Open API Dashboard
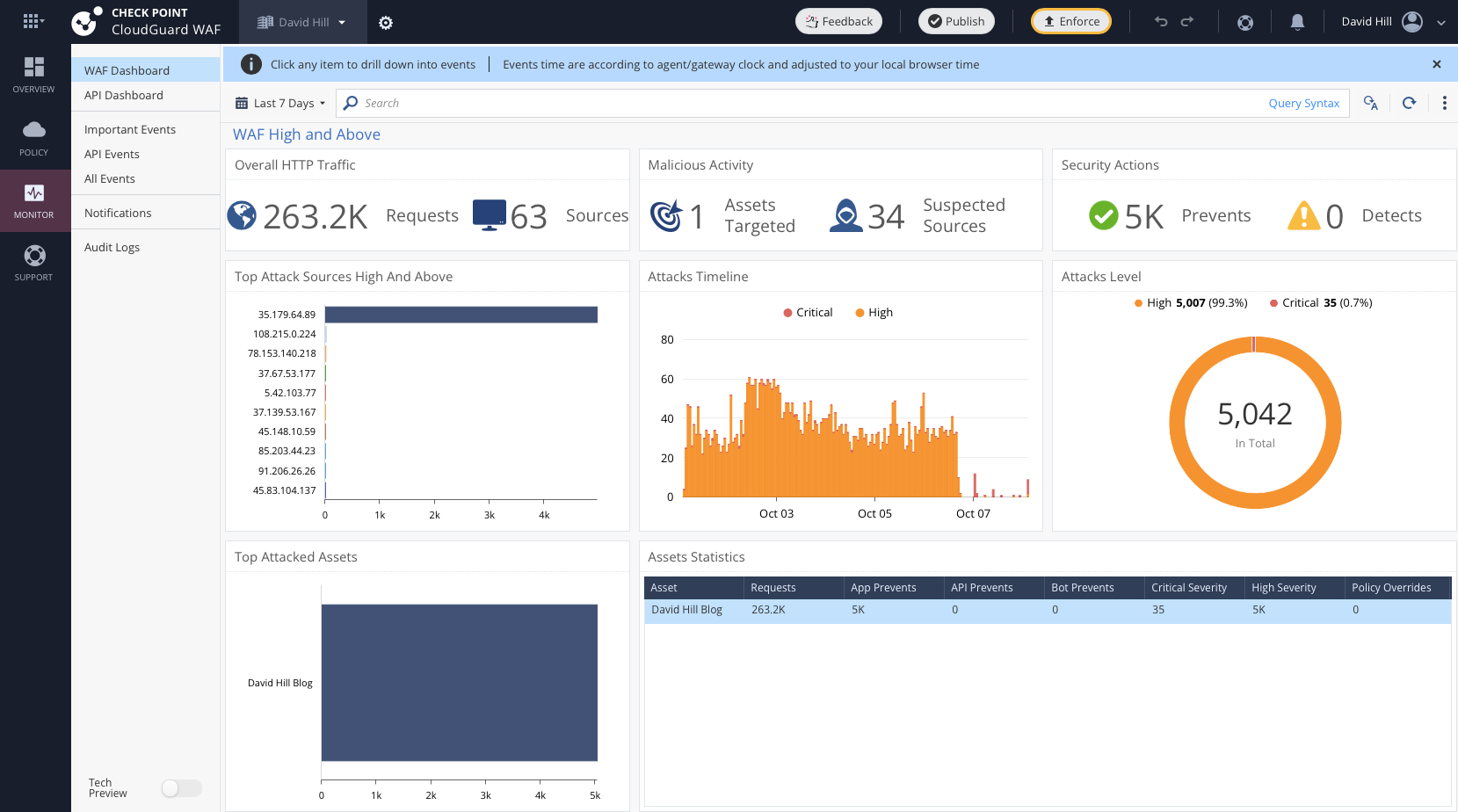The image size is (1458, 812). [x=145, y=95]
